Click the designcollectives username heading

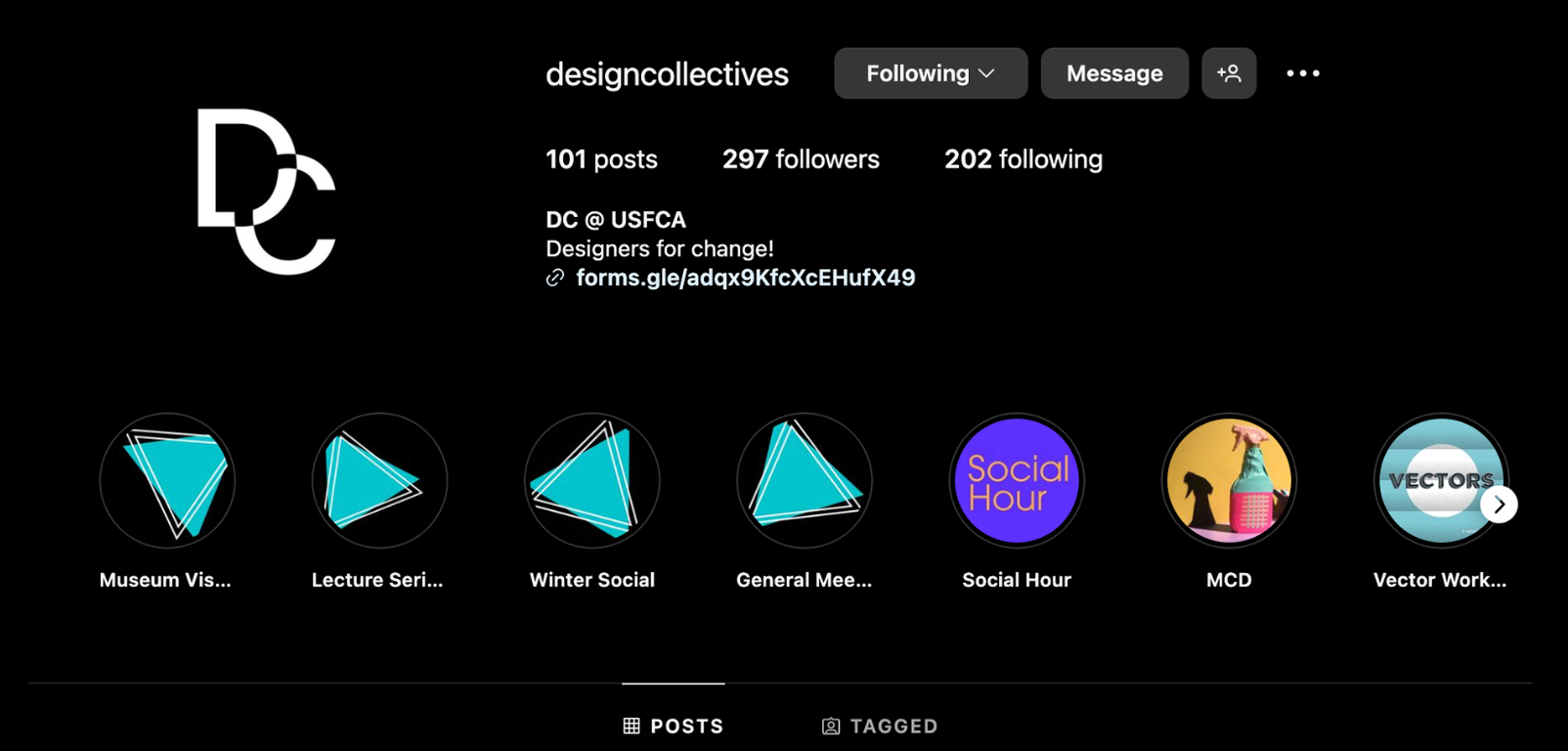[667, 74]
